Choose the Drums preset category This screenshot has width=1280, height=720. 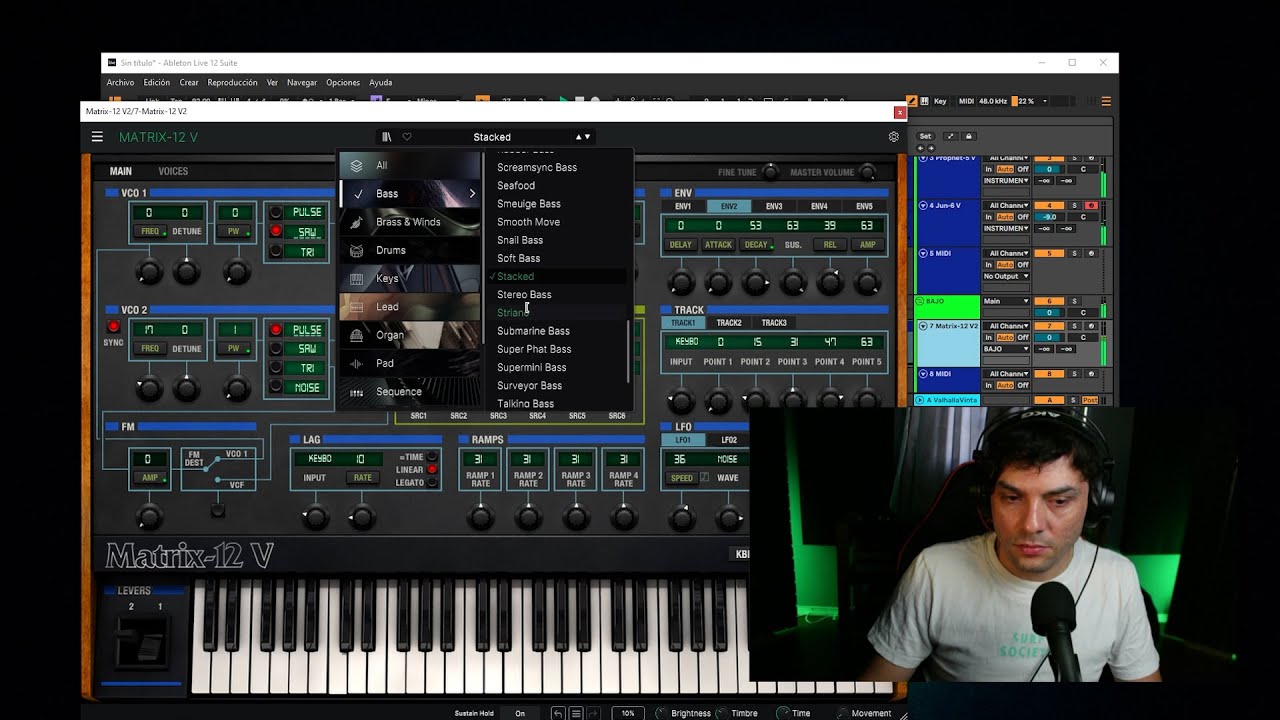[x=410, y=250]
